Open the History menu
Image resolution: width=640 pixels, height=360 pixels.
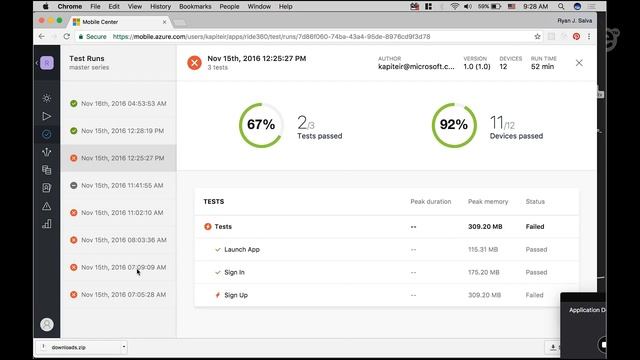click(160, 7)
